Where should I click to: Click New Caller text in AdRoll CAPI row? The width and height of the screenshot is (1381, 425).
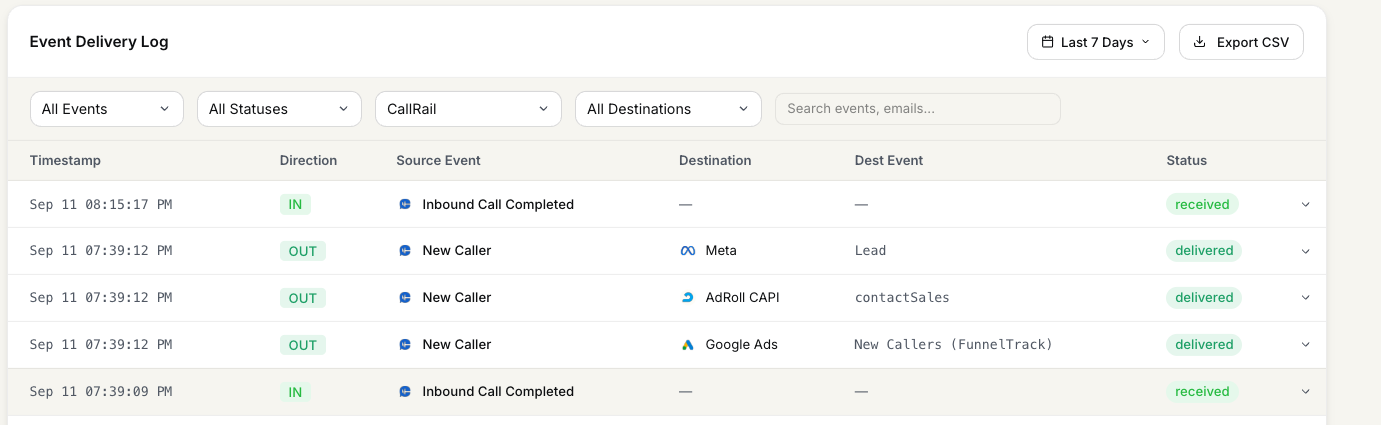(457, 298)
